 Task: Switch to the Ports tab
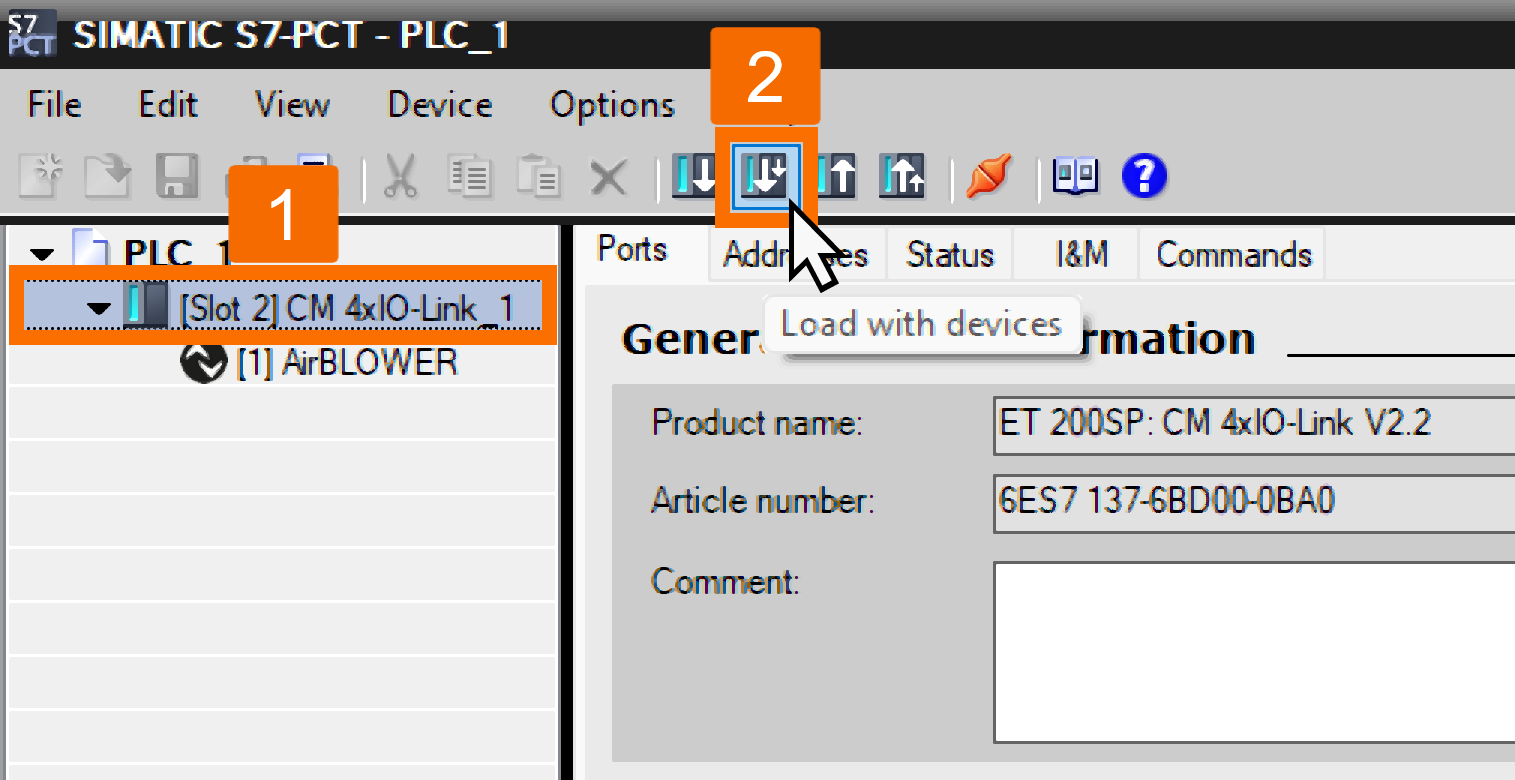[632, 250]
